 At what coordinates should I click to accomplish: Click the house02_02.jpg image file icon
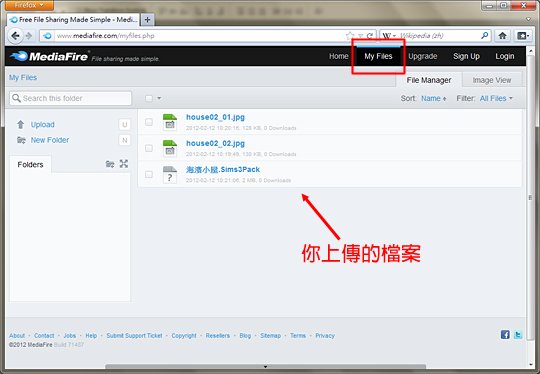170,148
